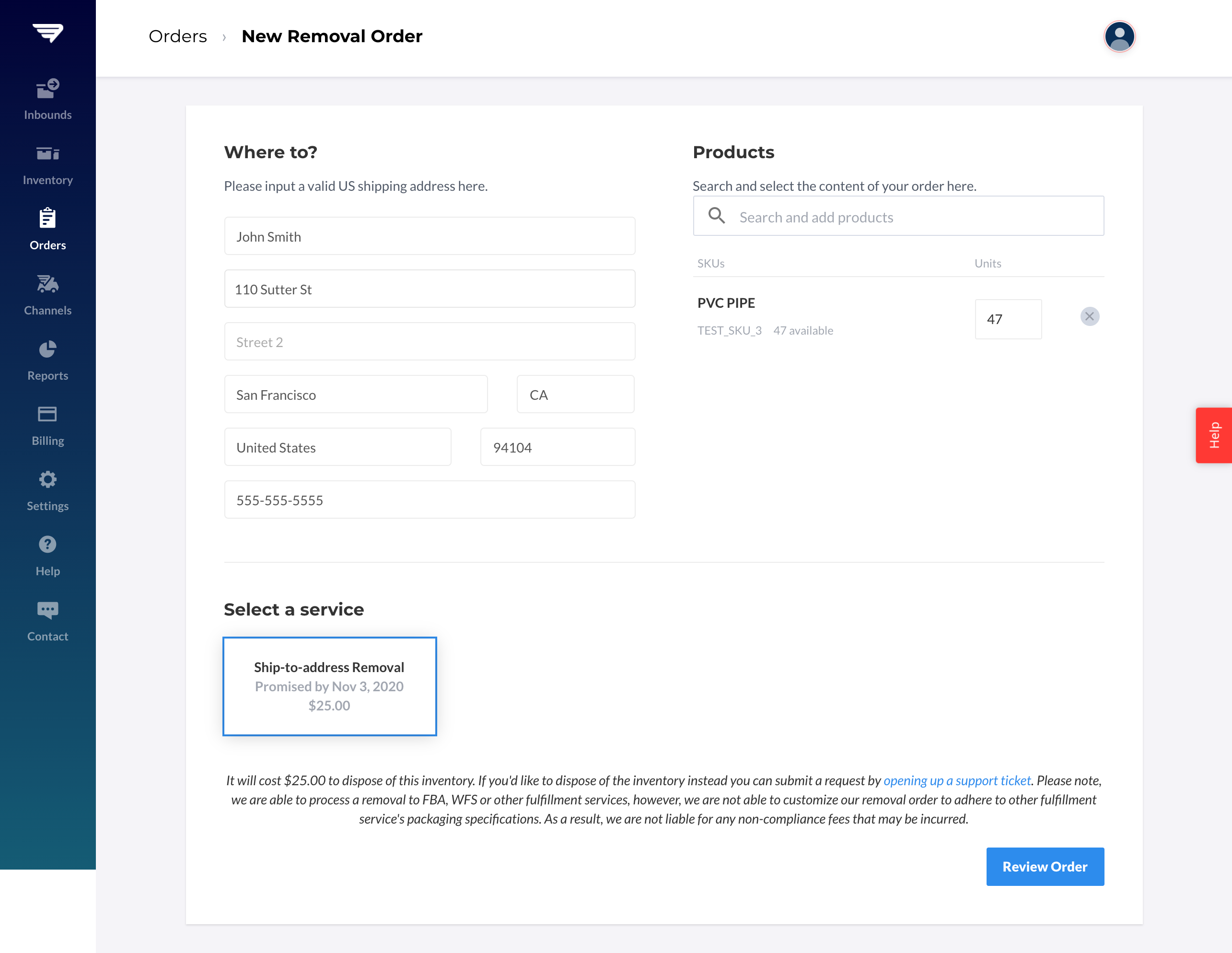Viewport: 1232px width, 953px height.
Task: Click the company logo in the sidebar
Action: [x=47, y=33]
